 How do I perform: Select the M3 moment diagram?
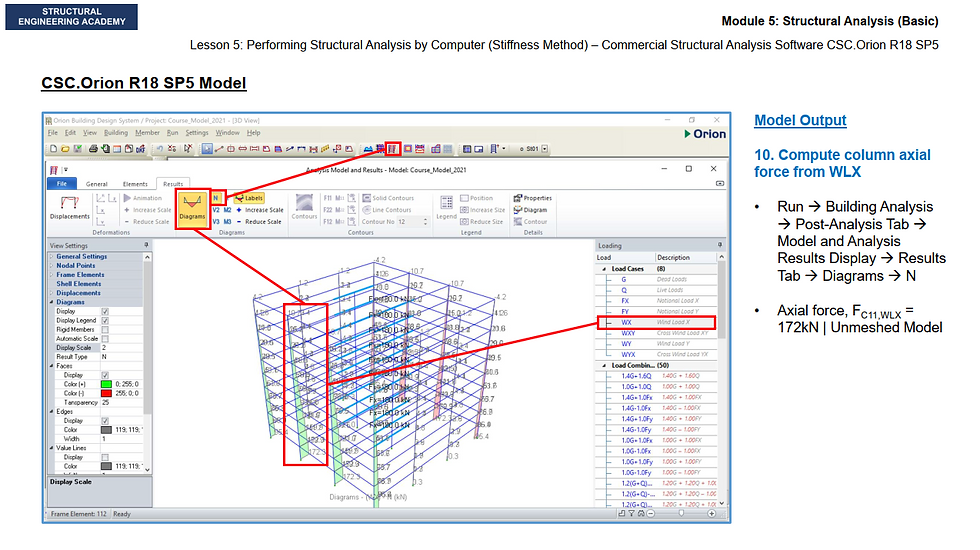[228, 222]
